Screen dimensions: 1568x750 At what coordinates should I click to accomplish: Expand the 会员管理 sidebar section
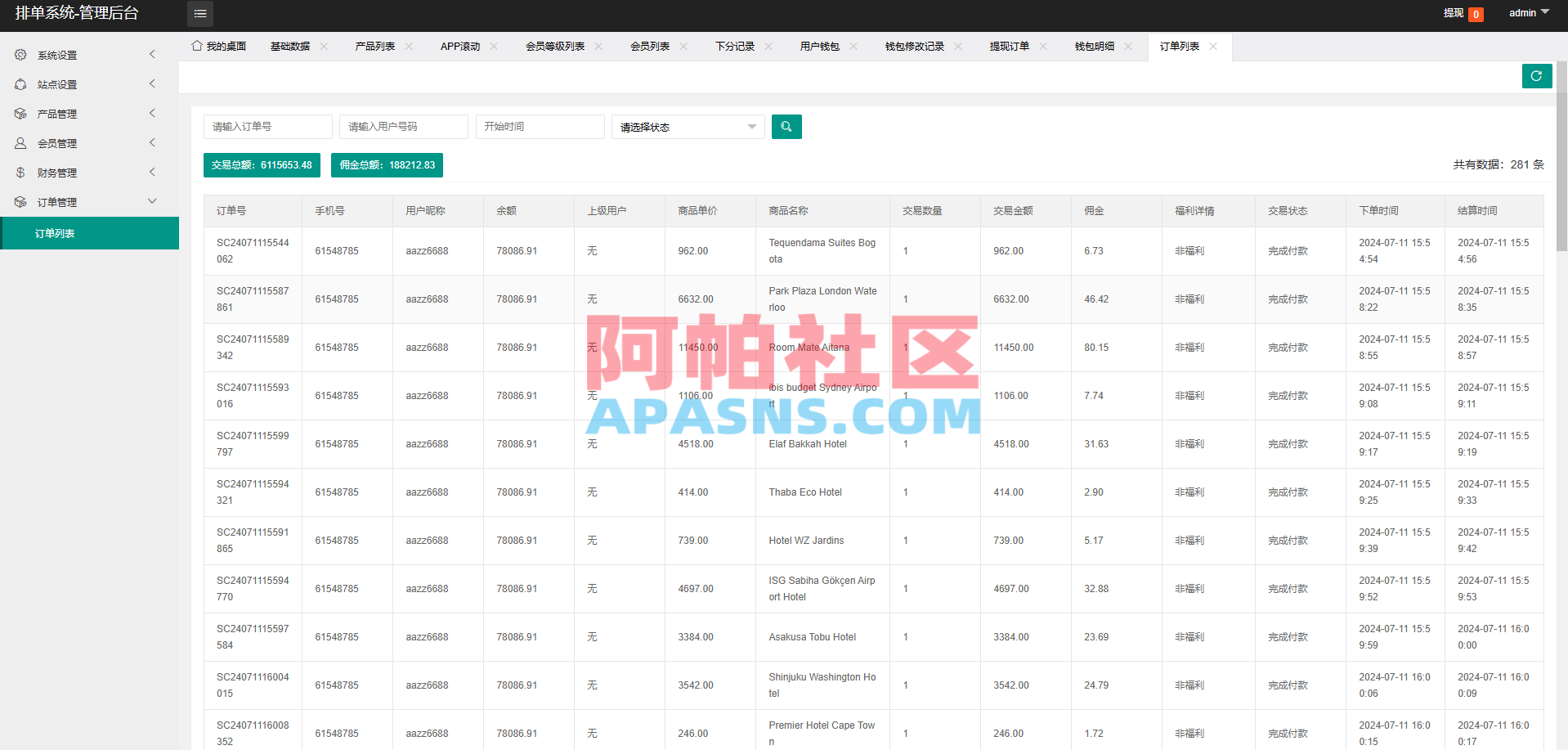151,142
